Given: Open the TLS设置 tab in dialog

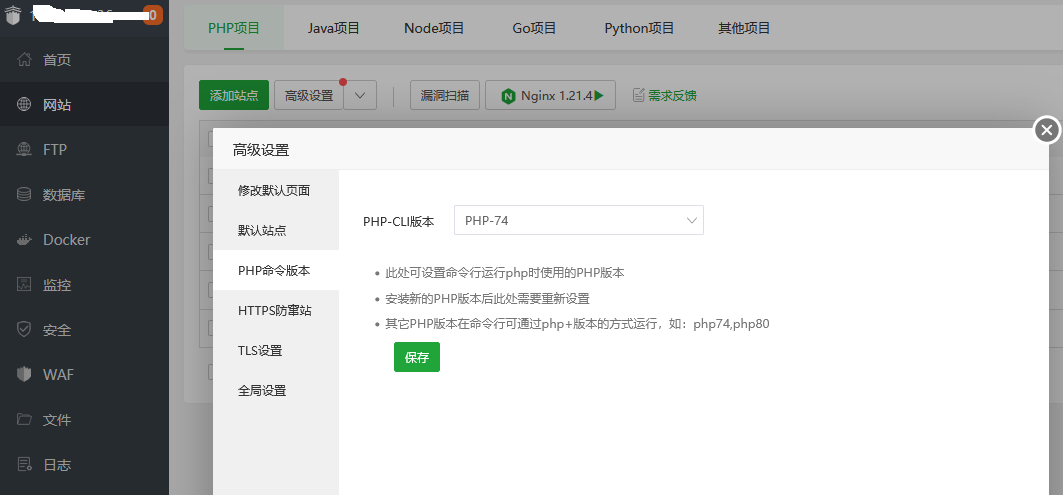Looking at the screenshot, I should [x=260, y=351].
